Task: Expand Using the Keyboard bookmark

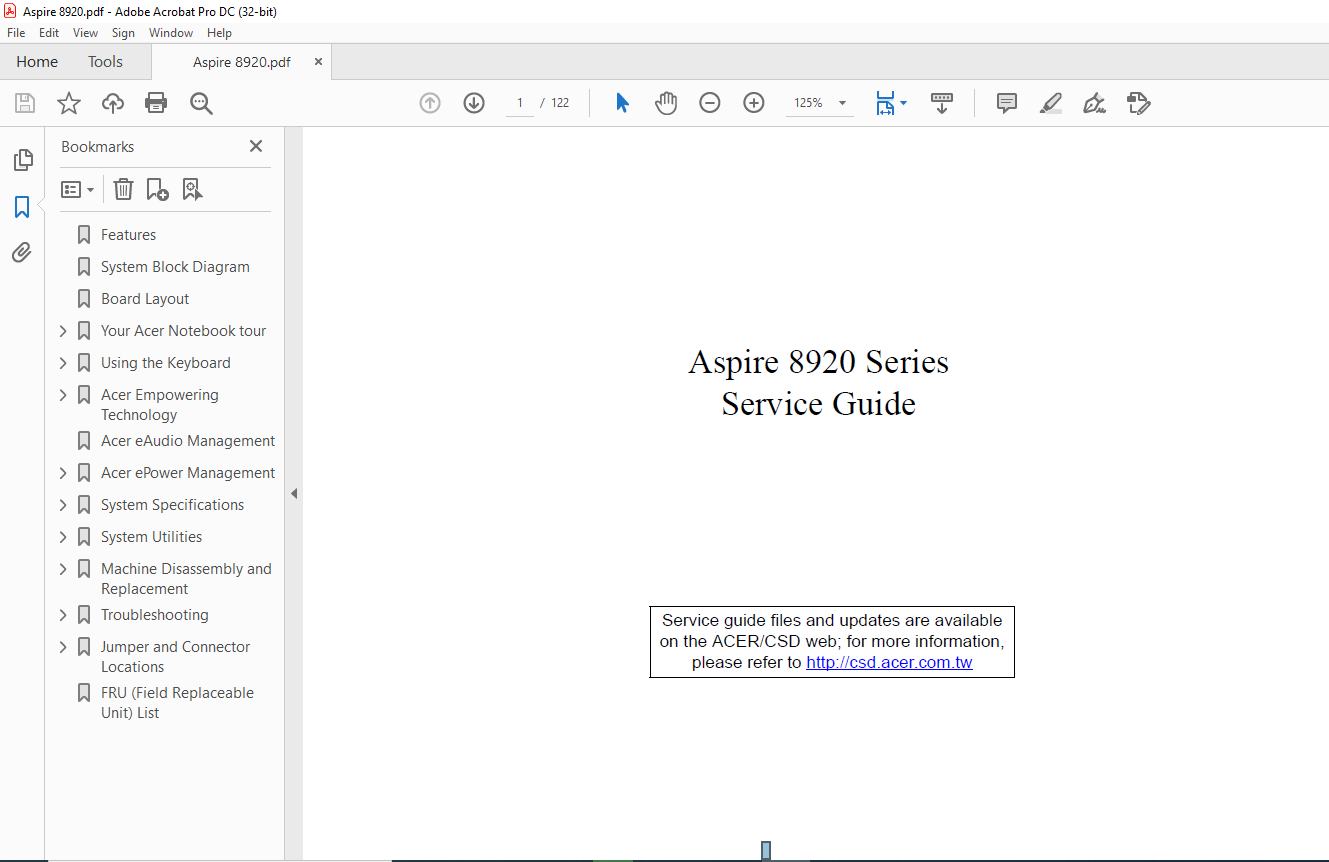Action: (63, 363)
